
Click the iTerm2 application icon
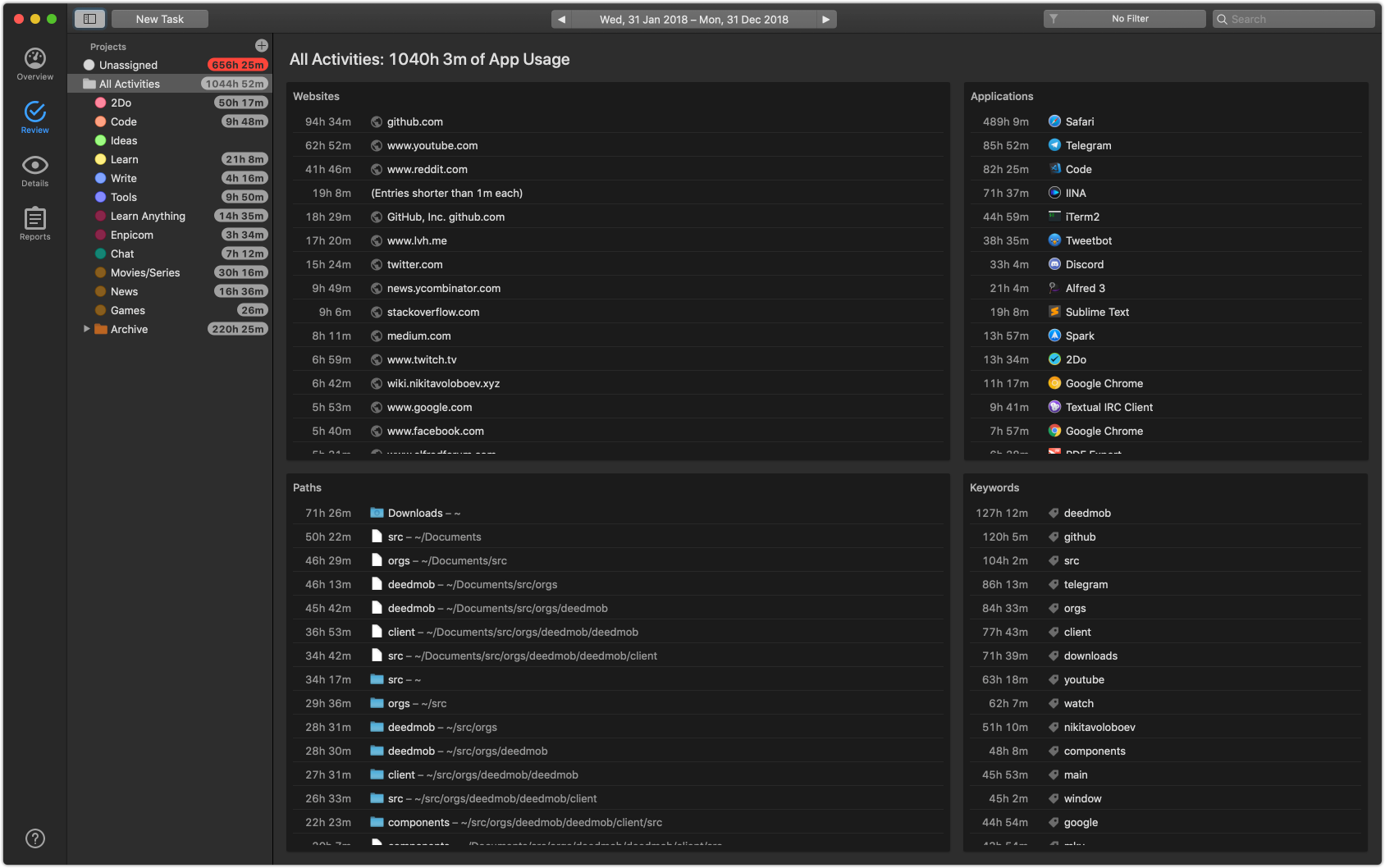click(x=1055, y=217)
